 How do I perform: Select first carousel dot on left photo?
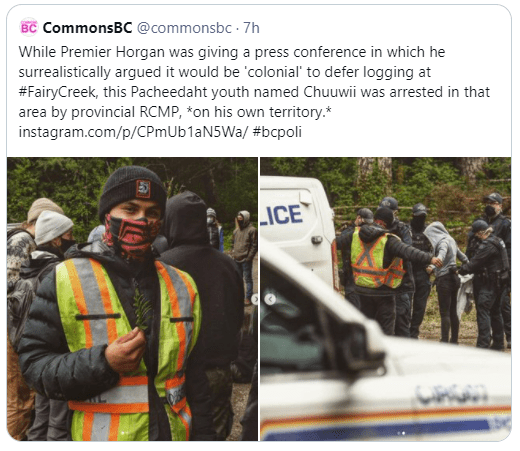coord(123,433)
